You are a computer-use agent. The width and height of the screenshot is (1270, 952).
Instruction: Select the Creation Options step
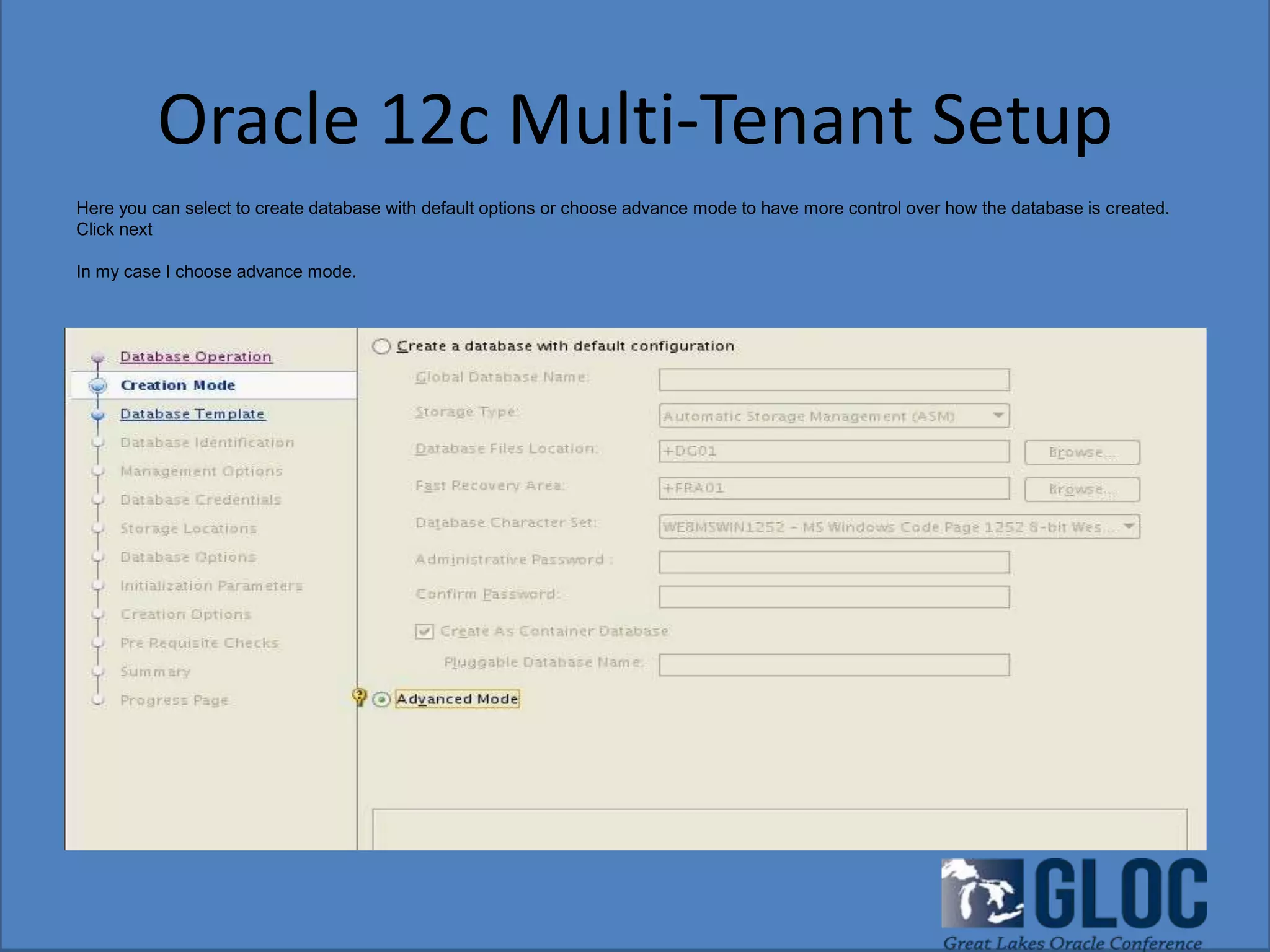pyautogui.click(x=185, y=614)
